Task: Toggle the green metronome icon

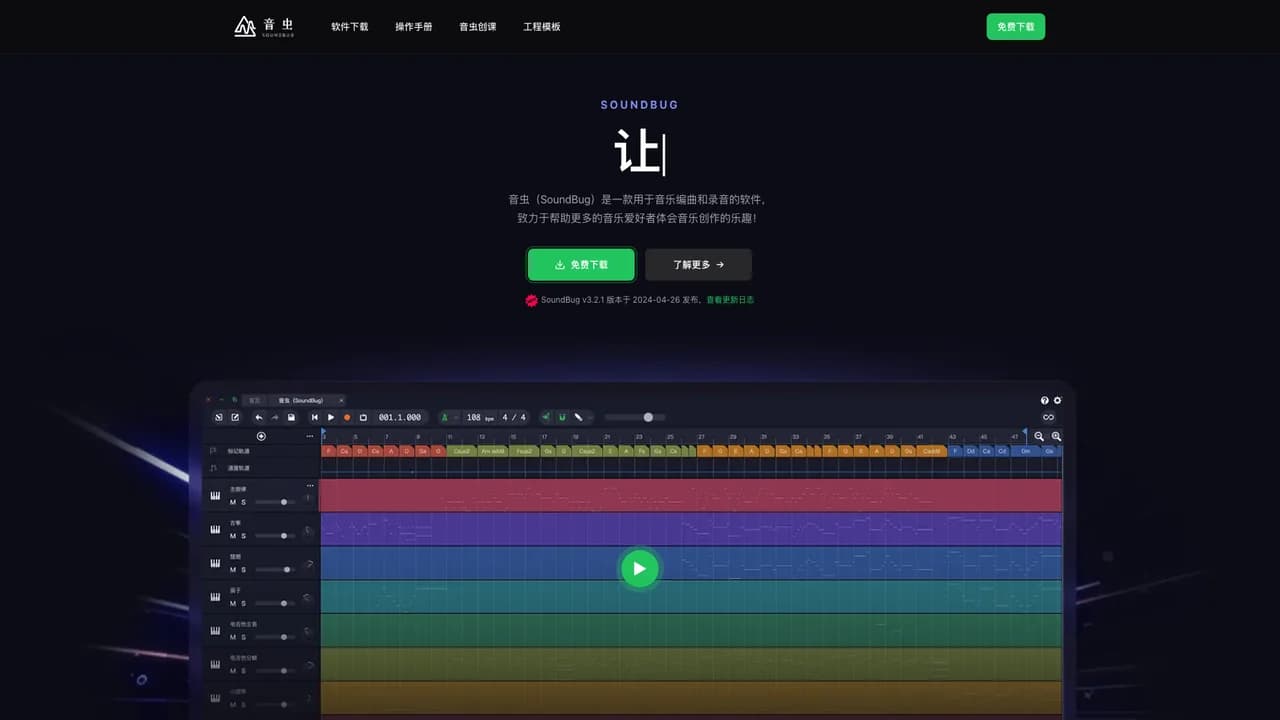Action: (445, 417)
